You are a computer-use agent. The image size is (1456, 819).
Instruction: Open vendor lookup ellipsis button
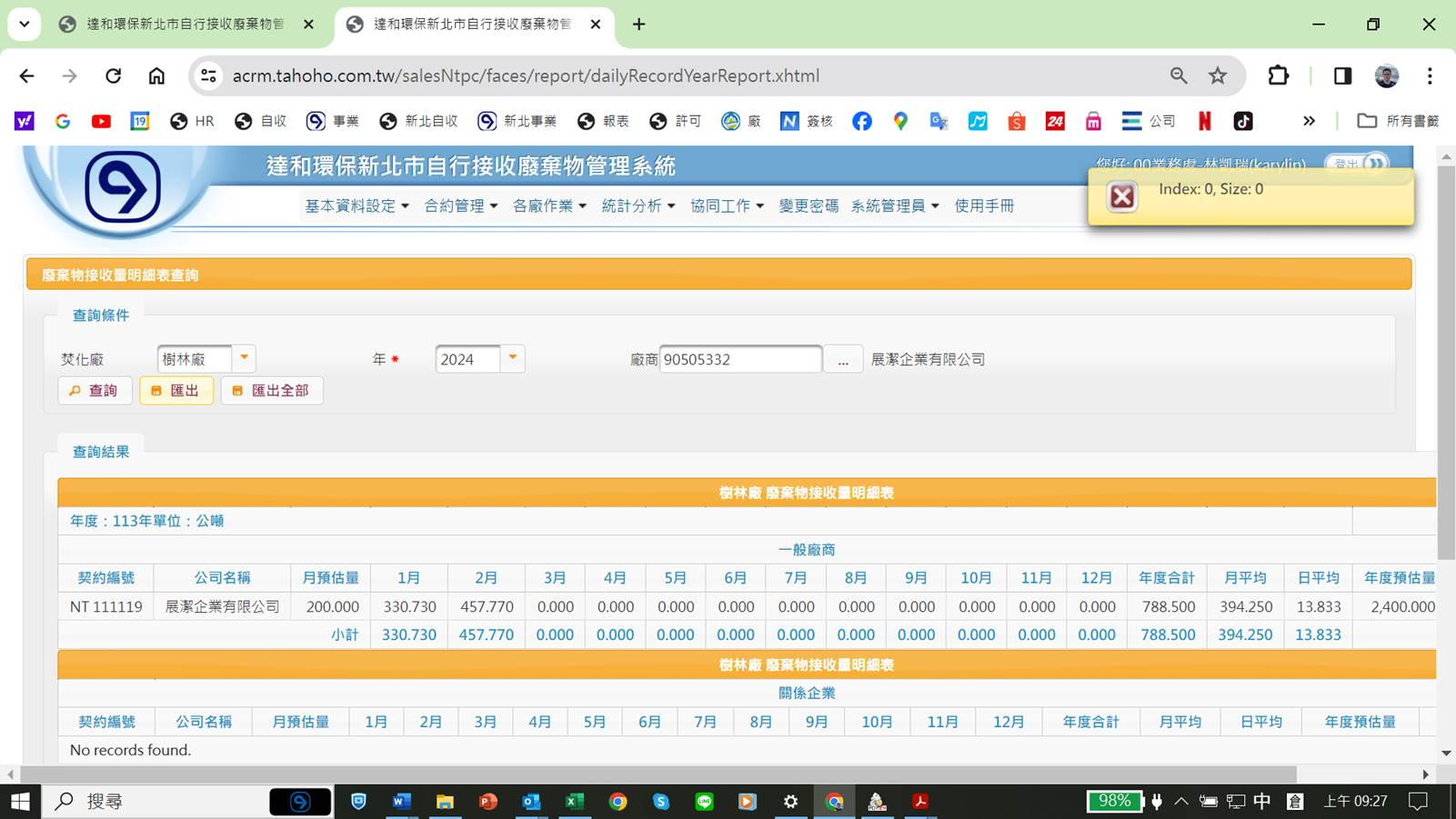coord(843,360)
